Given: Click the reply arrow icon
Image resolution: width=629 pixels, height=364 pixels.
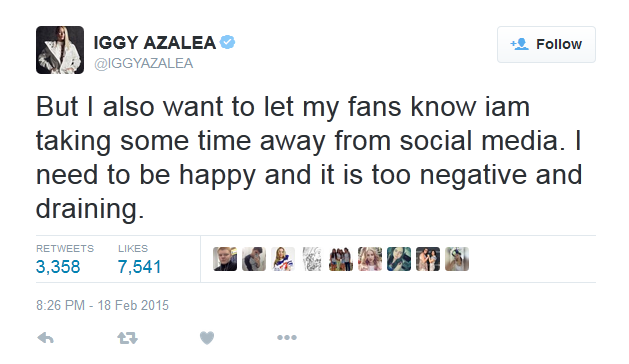Looking at the screenshot, I should click(x=45, y=338).
